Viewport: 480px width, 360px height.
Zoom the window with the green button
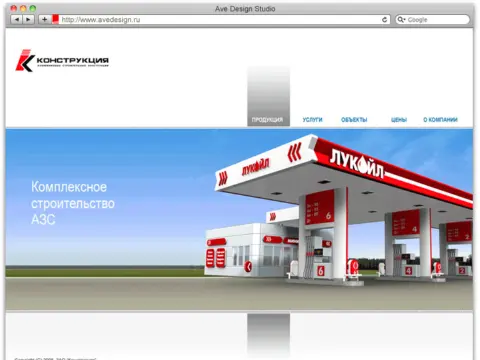(x=33, y=8)
